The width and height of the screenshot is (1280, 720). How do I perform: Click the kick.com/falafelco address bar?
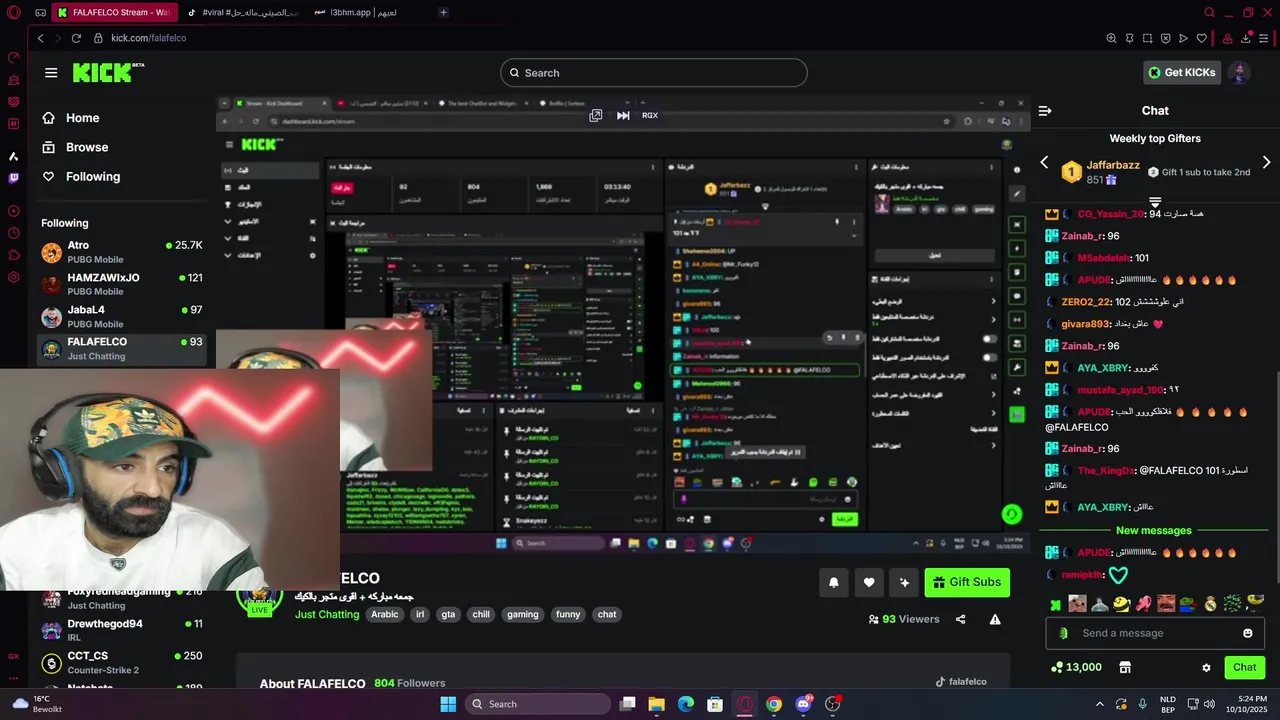click(148, 38)
